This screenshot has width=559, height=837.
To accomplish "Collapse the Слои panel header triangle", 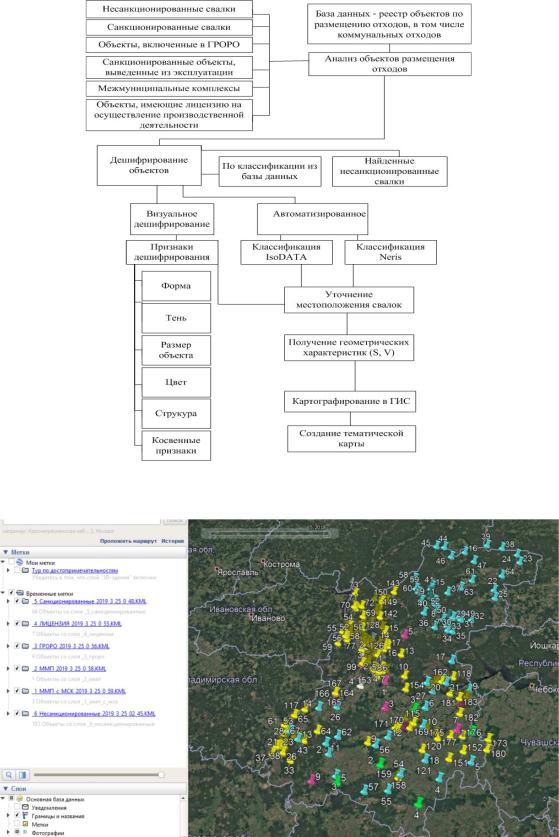I will (x=5, y=788).
